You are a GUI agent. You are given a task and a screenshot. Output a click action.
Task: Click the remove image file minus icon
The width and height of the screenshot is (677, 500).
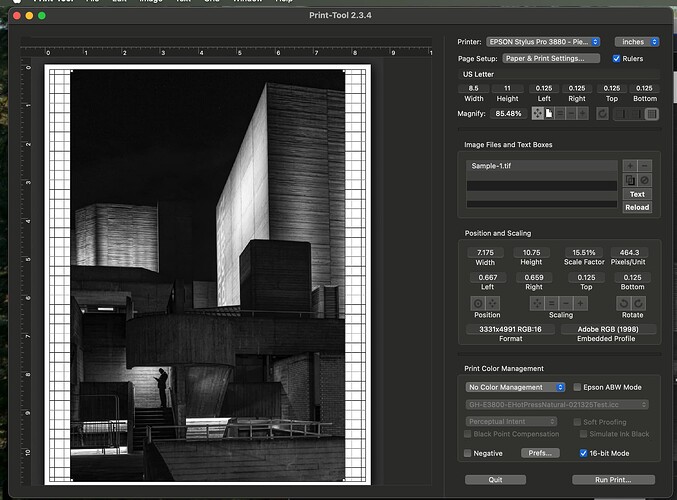(644, 166)
